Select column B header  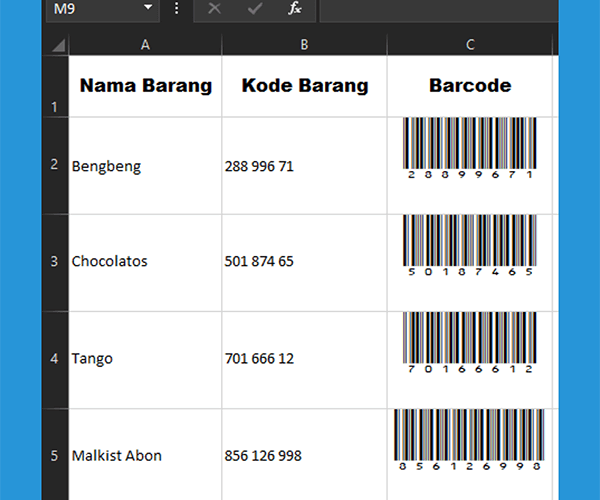[304, 45]
